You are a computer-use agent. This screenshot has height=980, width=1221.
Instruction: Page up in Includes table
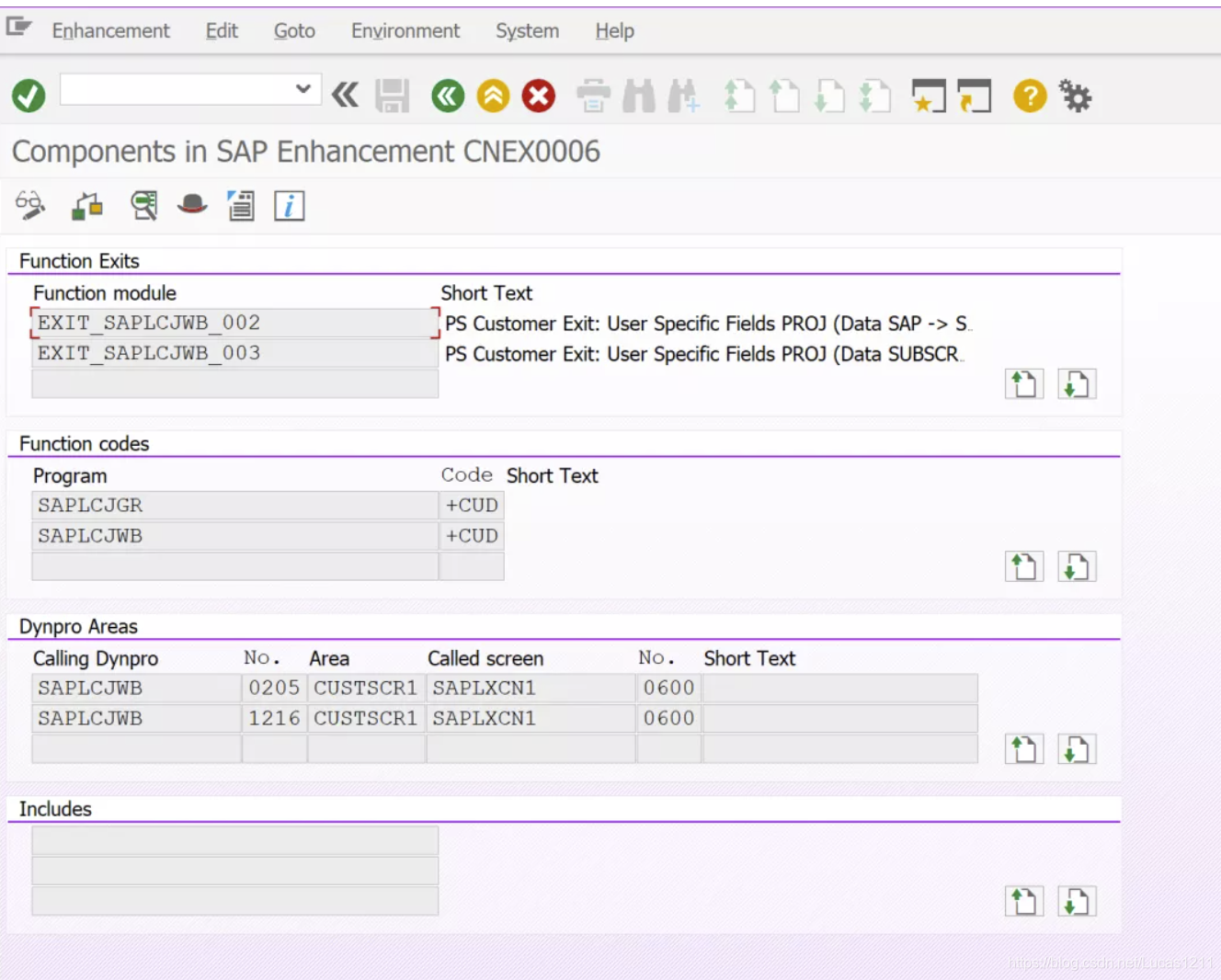click(1024, 901)
